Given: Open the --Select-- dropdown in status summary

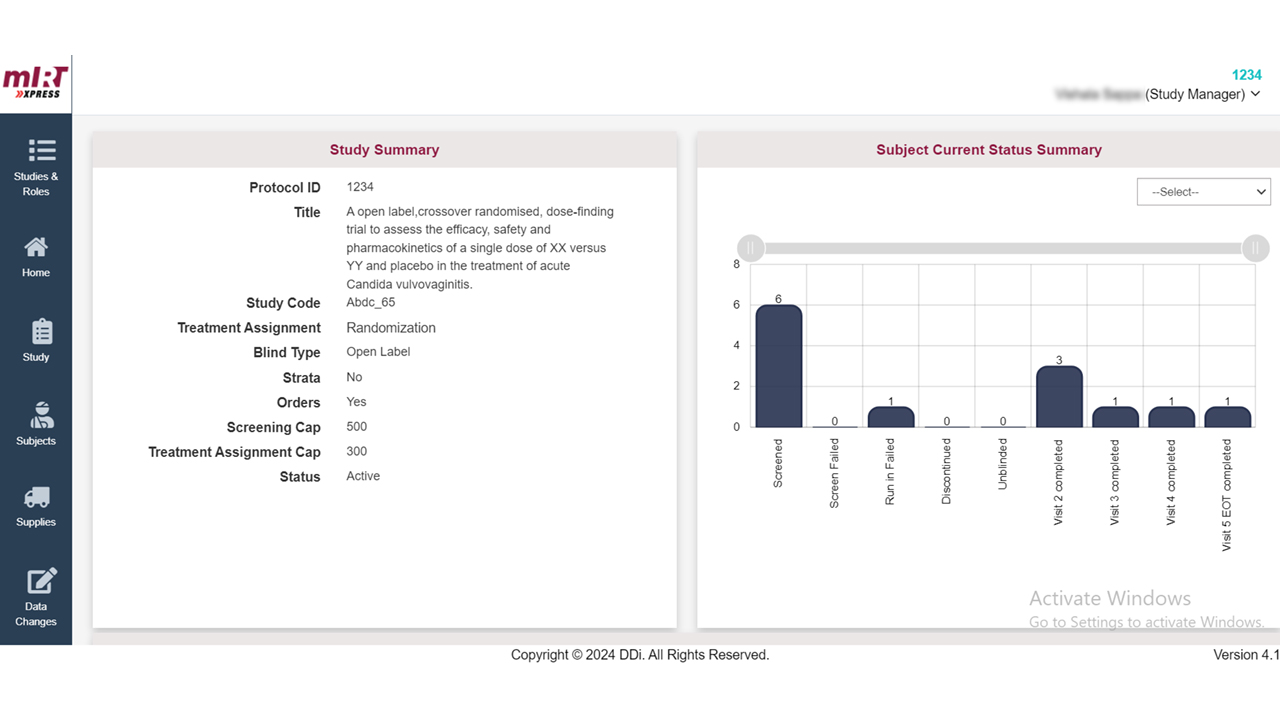Looking at the screenshot, I should click(x=1203, y=192).
